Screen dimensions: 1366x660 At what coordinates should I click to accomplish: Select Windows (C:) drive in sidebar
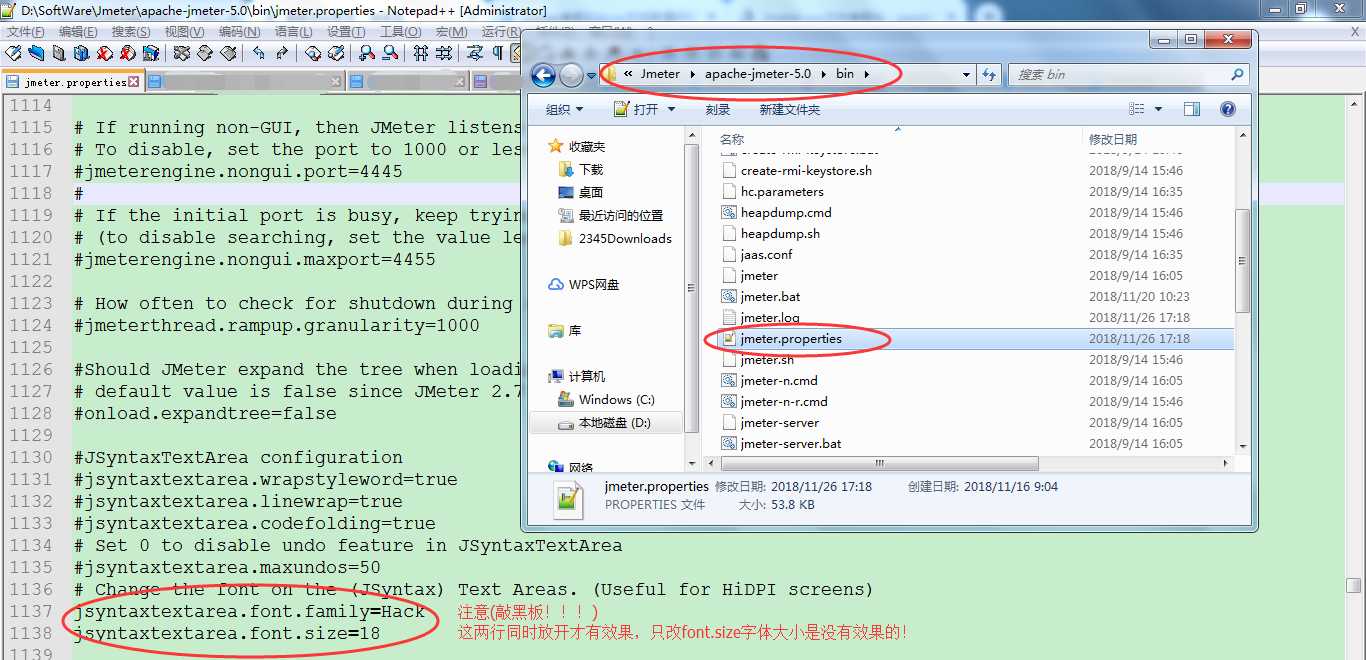coord(608,399)
